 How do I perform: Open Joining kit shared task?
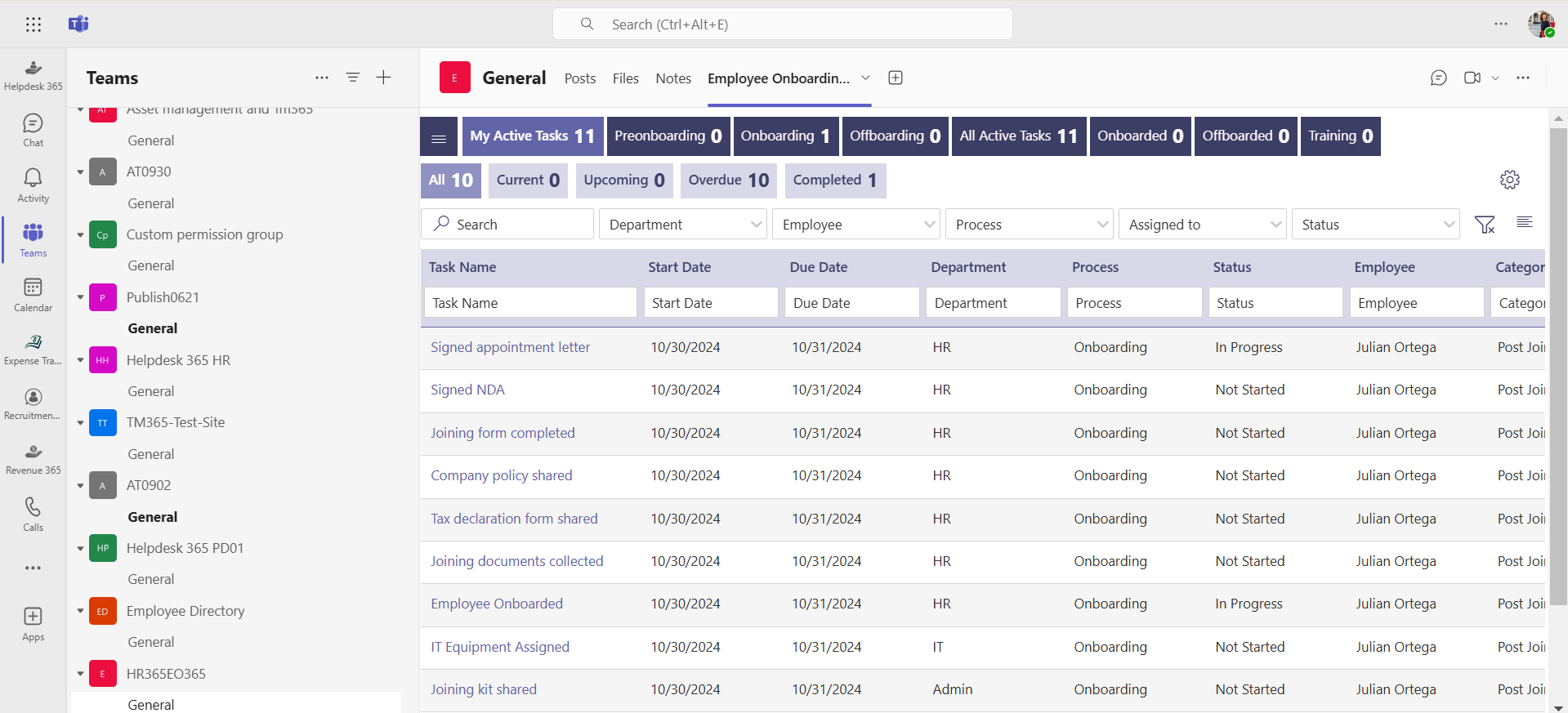pyautogui.click(x=484, y=689)
